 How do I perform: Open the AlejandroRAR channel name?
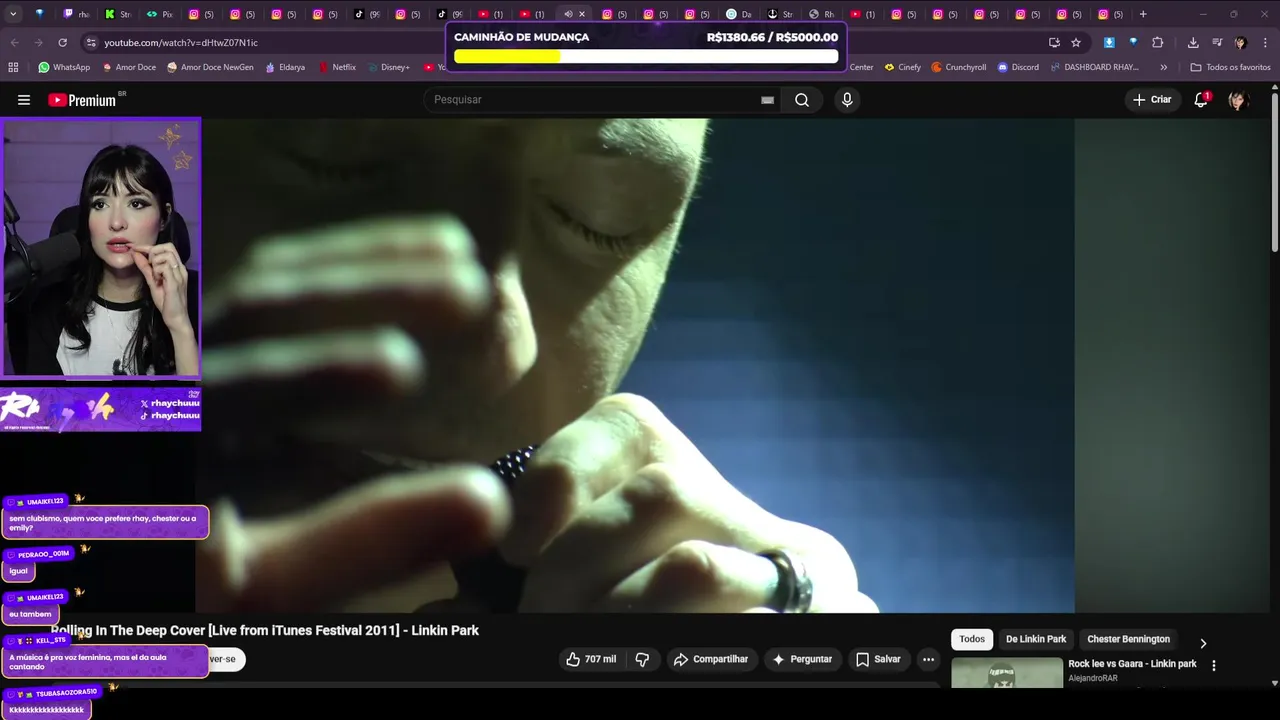[x=1093, y=678]
